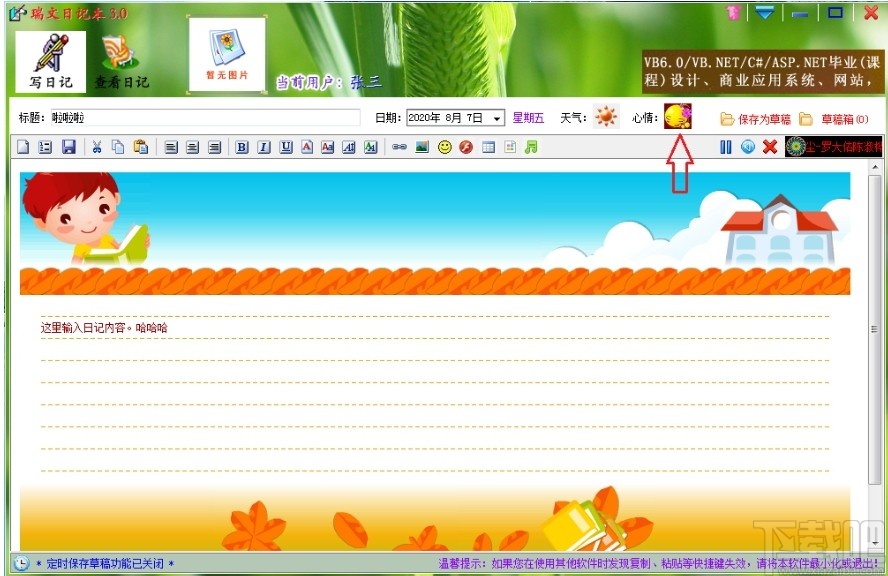Click the green A text highlight icon
The image size is (888, 576).
(x=370, y=147)
